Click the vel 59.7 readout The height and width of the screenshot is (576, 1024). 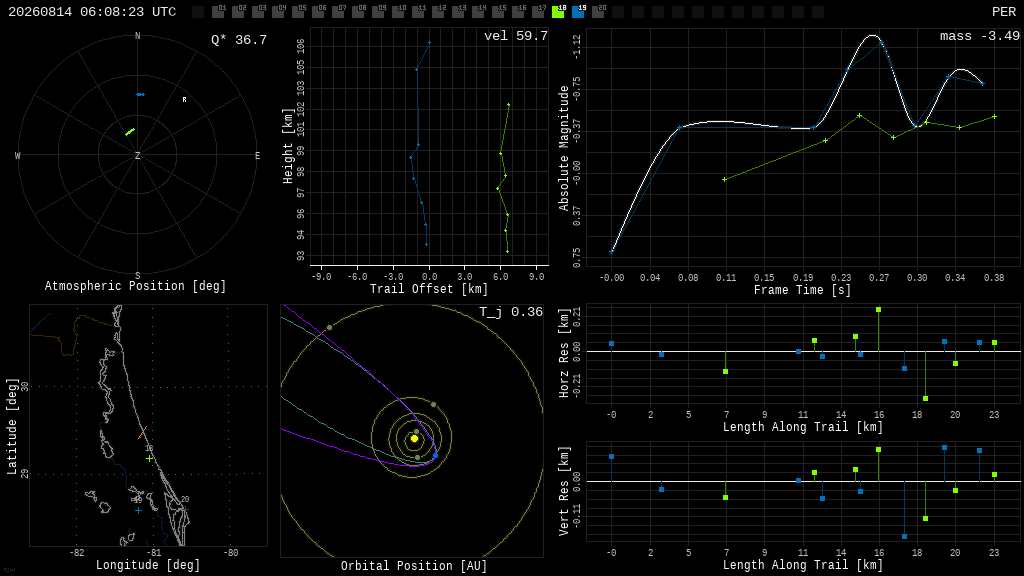point(515,36)
